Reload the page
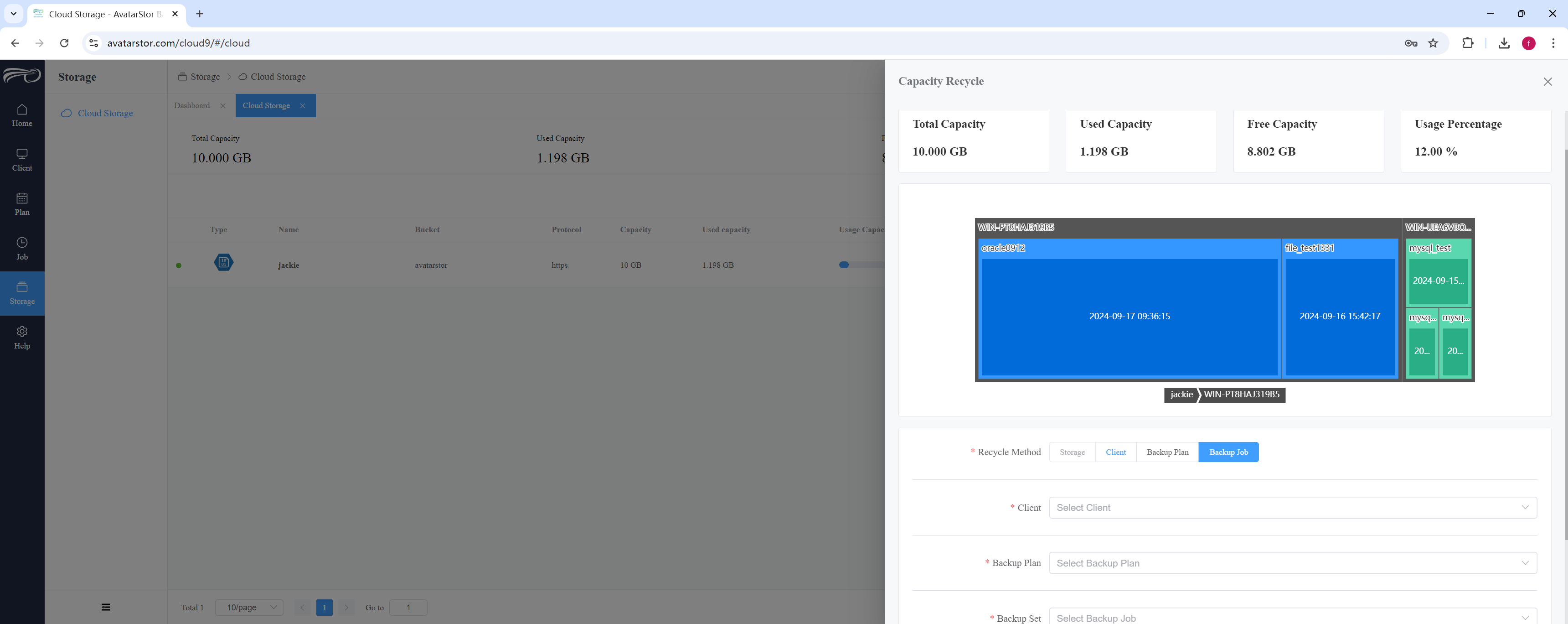The image size is (1568, 624). (x=64, y=43)
